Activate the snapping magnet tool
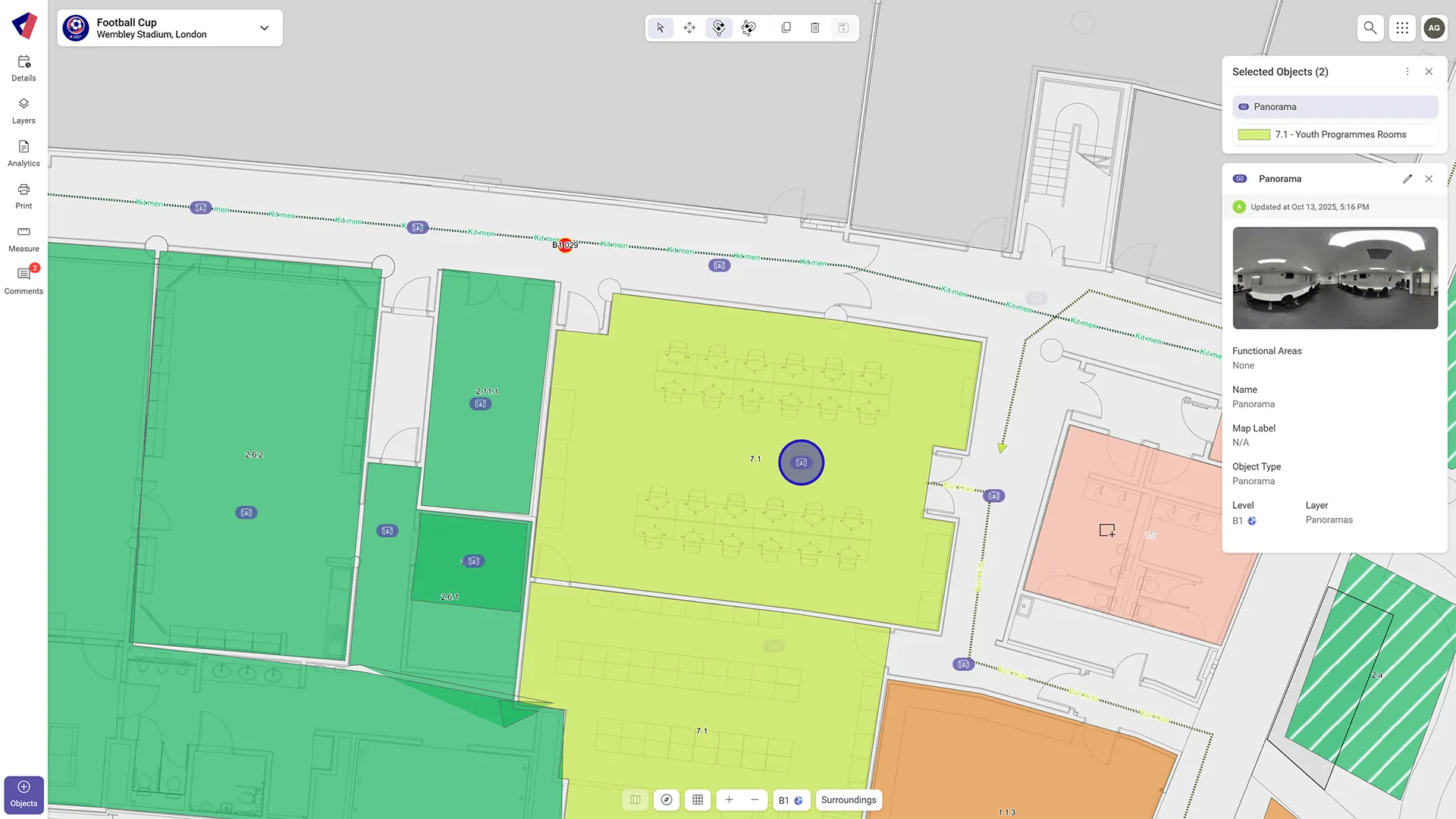The image size is (1456, 819). [719, 27]
